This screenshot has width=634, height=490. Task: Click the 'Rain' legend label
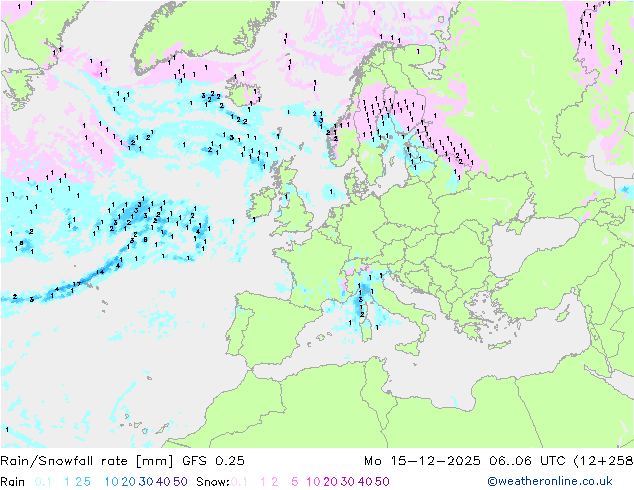click(13, 482)
